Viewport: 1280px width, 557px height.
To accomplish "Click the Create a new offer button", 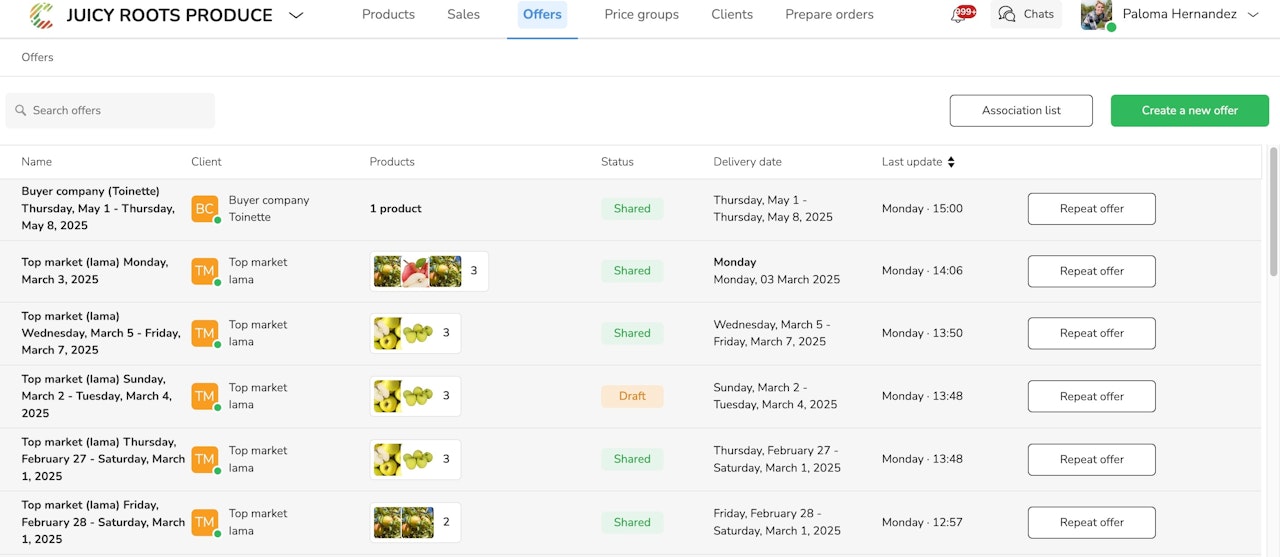I will pos(1189,111).
